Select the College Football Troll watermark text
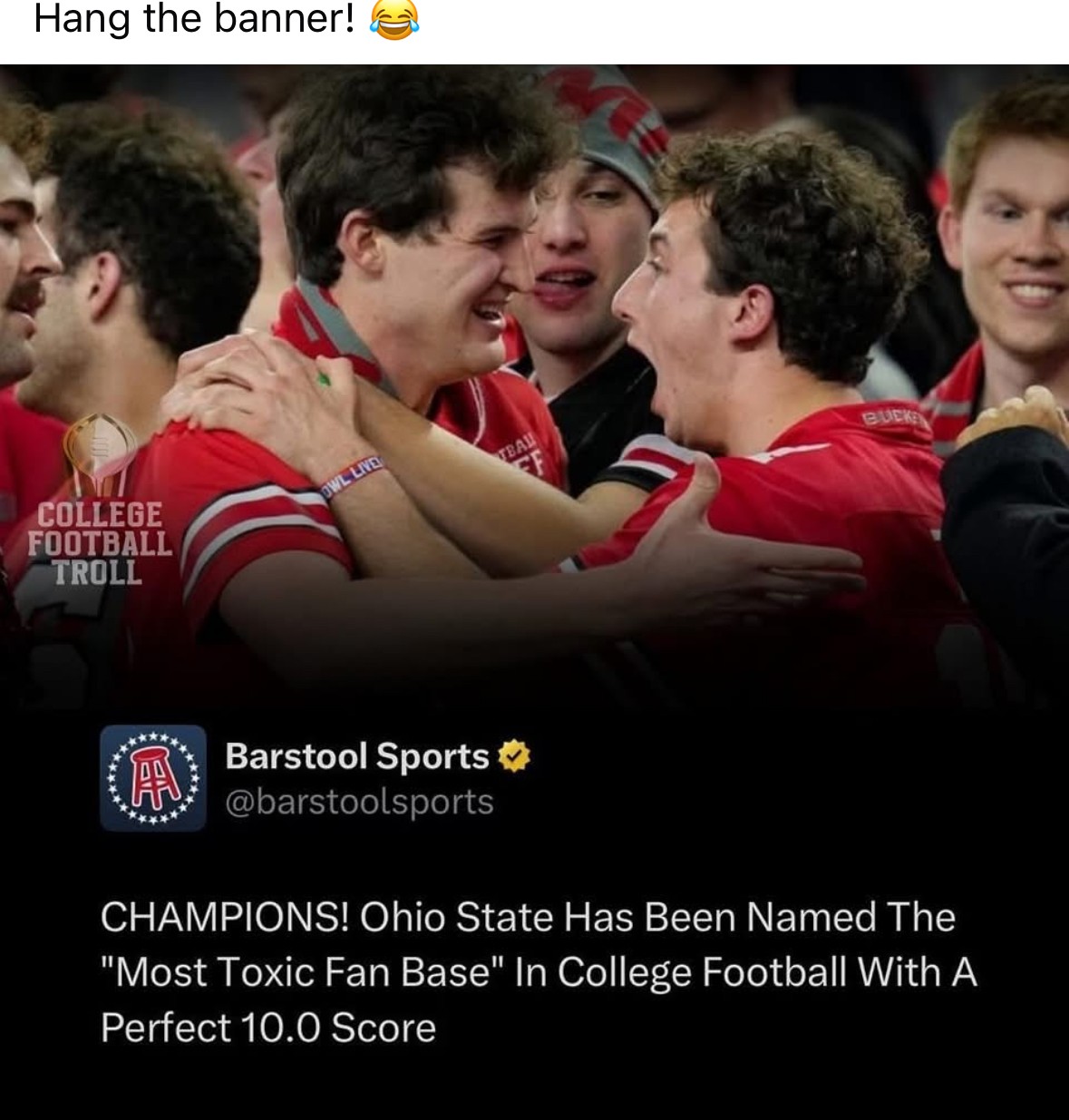This screenshot has height=1120, width=1069. coord(98,544)
